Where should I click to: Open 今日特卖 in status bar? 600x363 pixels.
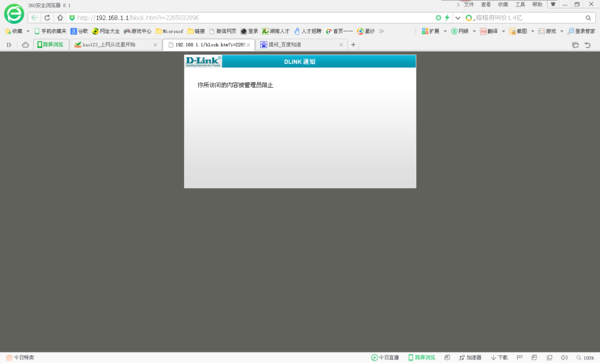tap(20, 357)
